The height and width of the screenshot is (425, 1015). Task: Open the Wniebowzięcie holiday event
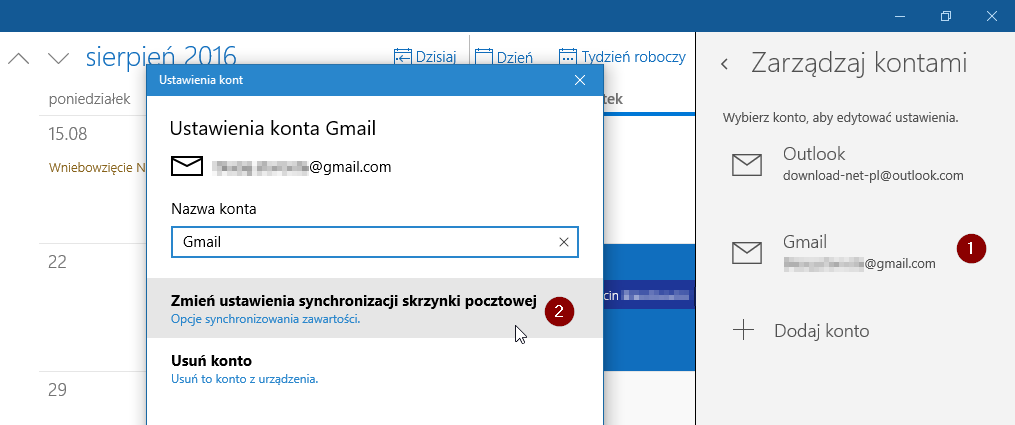pos(96,168)
